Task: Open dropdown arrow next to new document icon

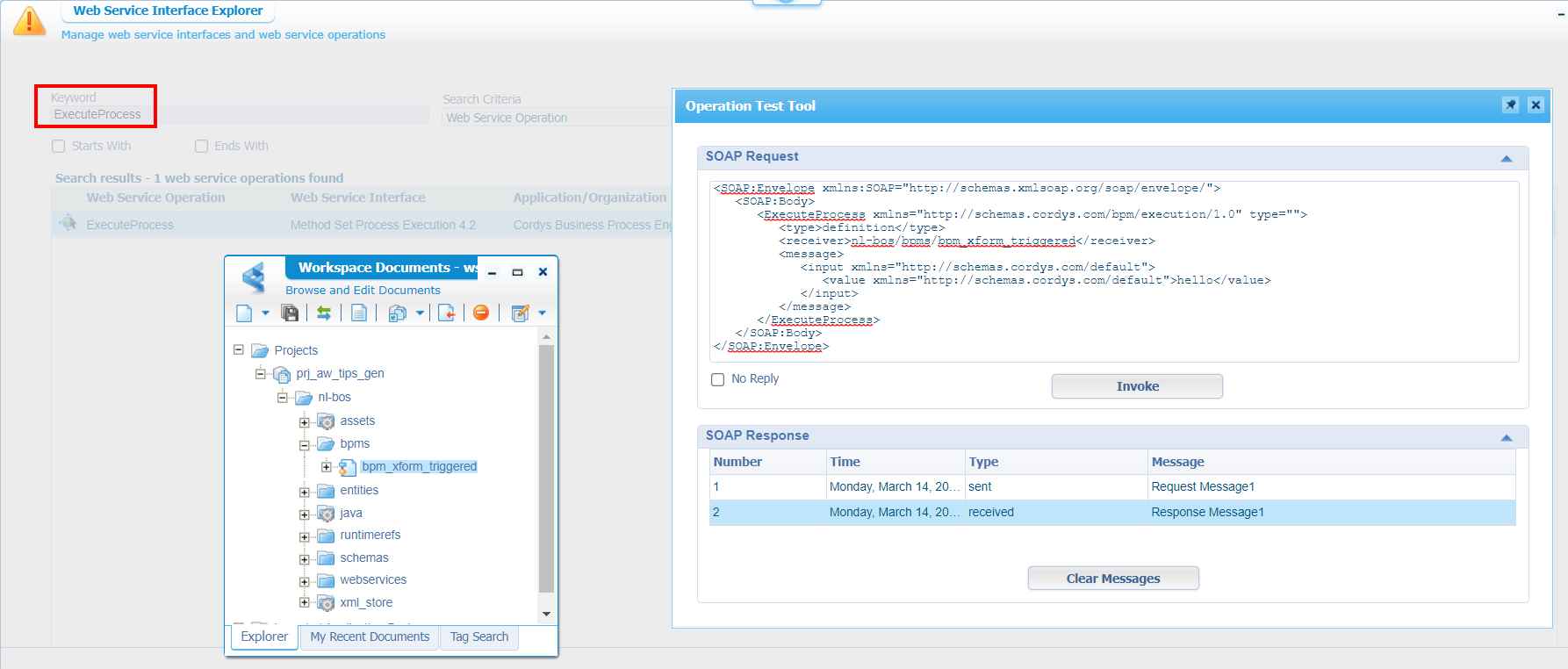Action: [x=265, y=313]
